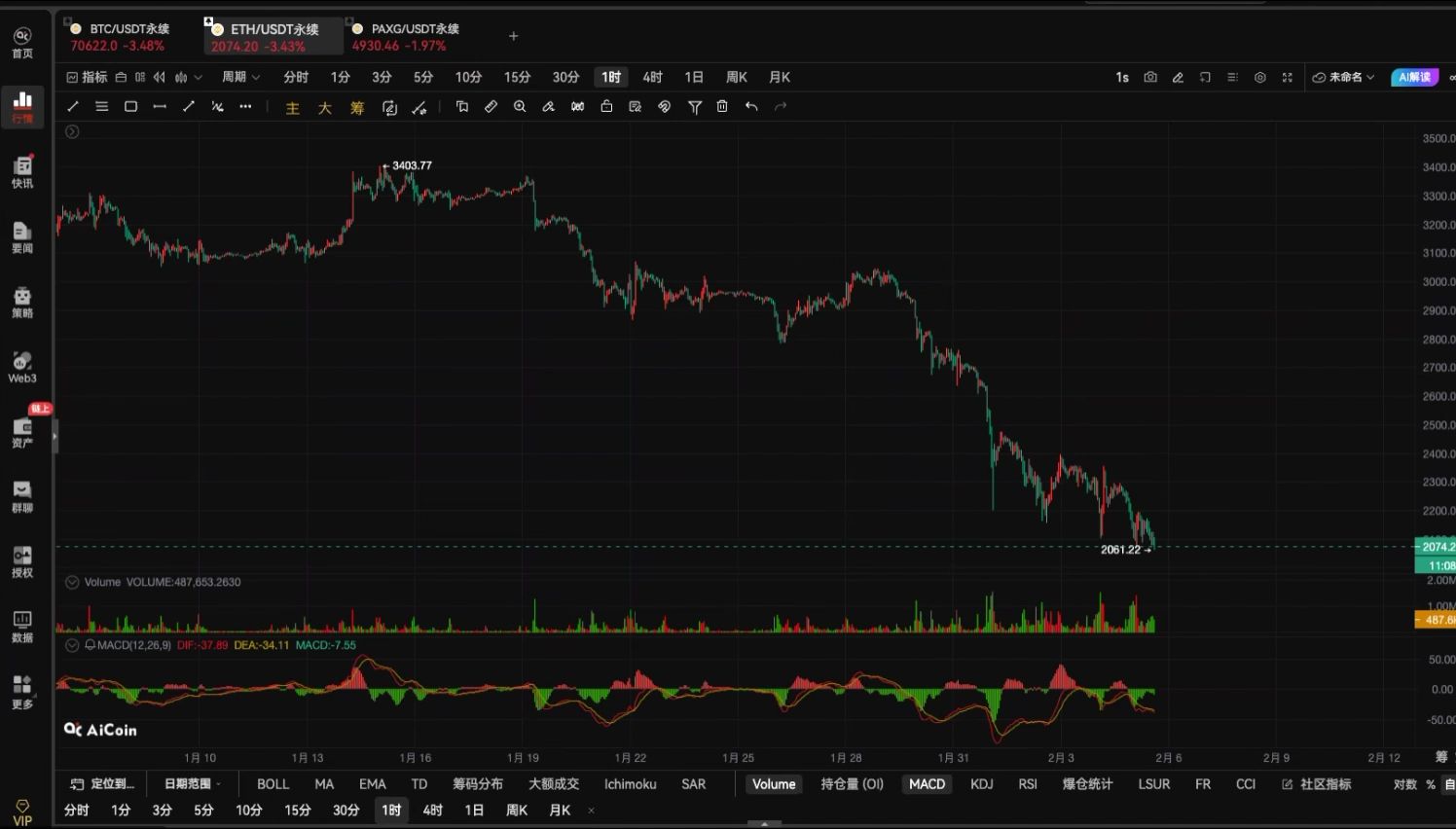This screenshot has width=1456, height=829.
Task: Toggle the 主 main force indicator
Action: click(292, 108)
